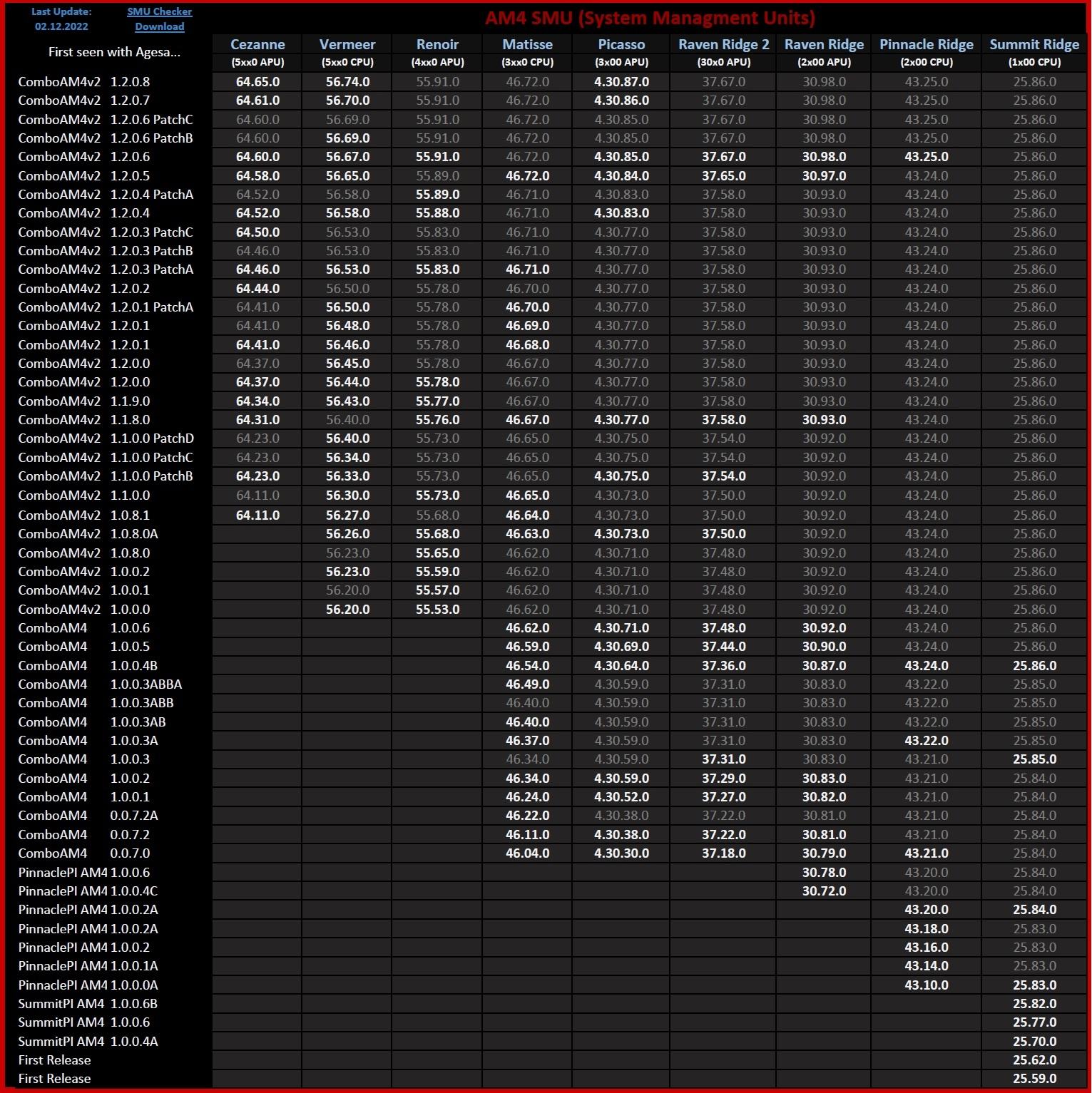Click the Cezanne cell 64.44.0
This screenshot has height=1093, width=1092.
pyautogui.click(x=257, y=288)
